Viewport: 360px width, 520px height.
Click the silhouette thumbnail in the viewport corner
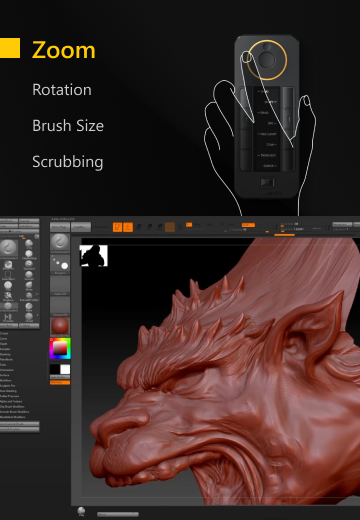pos(94,256)
